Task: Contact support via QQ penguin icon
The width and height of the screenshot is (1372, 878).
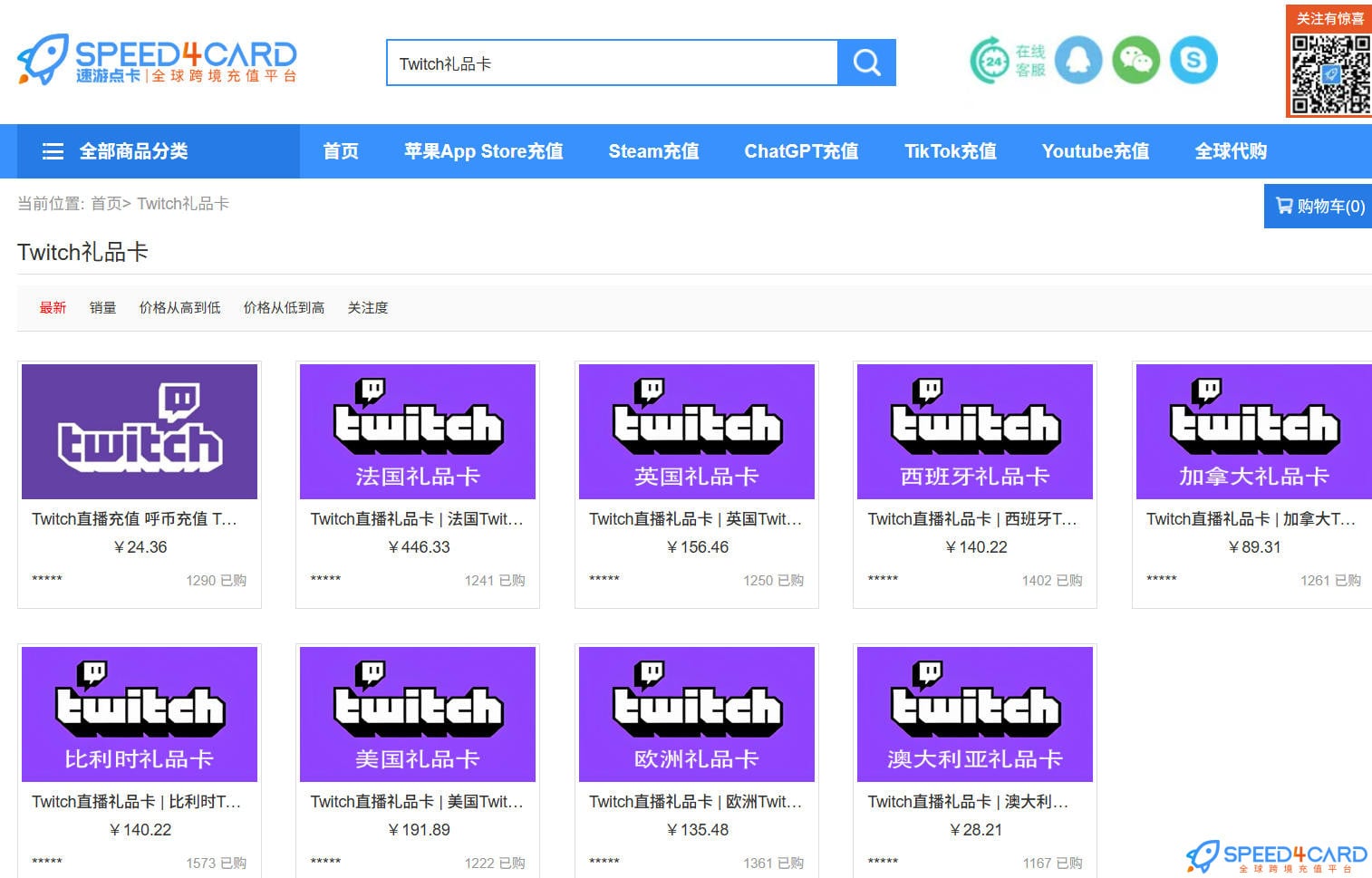Action: point(1077,61)
